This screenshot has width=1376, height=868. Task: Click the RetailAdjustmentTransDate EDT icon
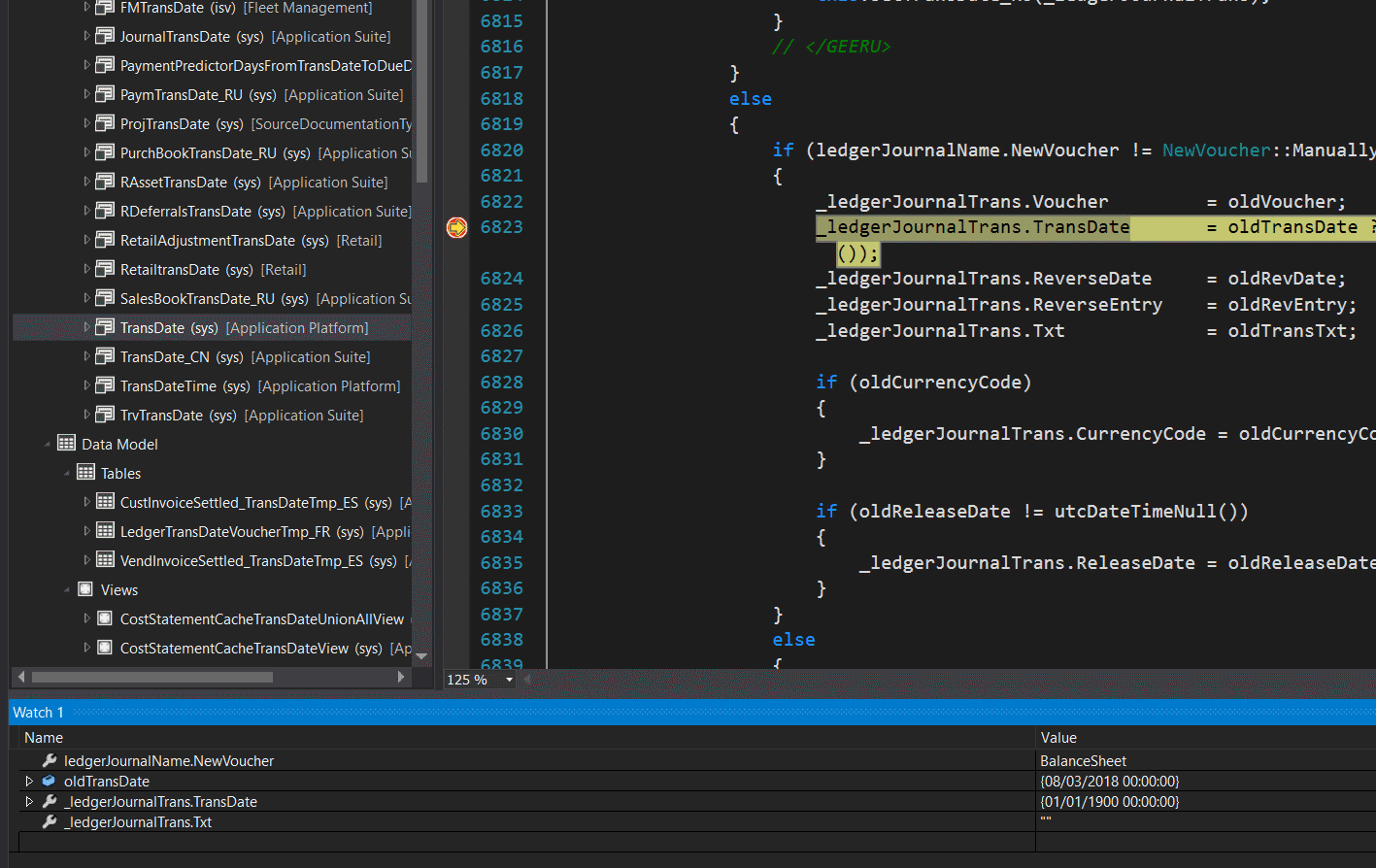click(x=105, y=241)
